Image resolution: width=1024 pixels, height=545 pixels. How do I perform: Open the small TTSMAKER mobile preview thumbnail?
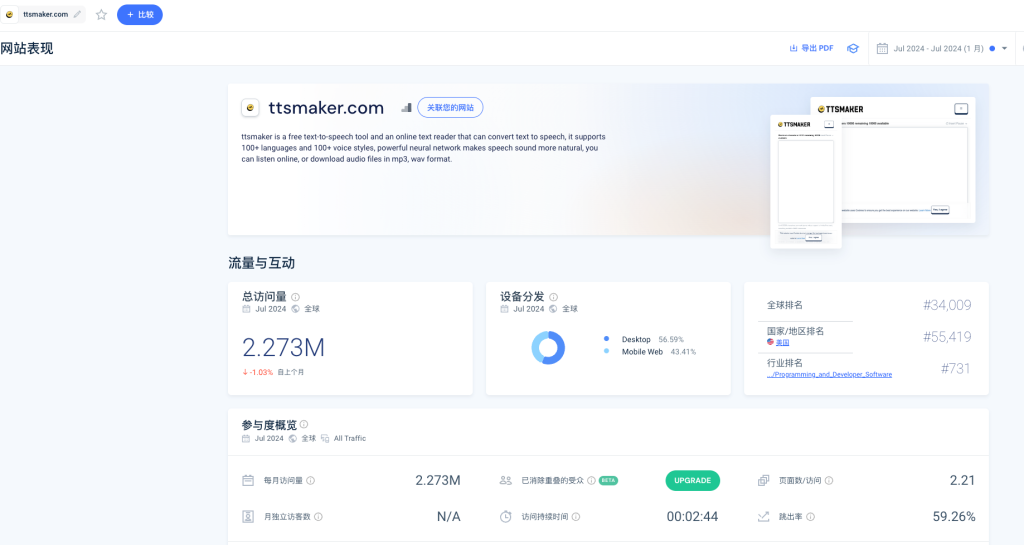tap(806, 181)
